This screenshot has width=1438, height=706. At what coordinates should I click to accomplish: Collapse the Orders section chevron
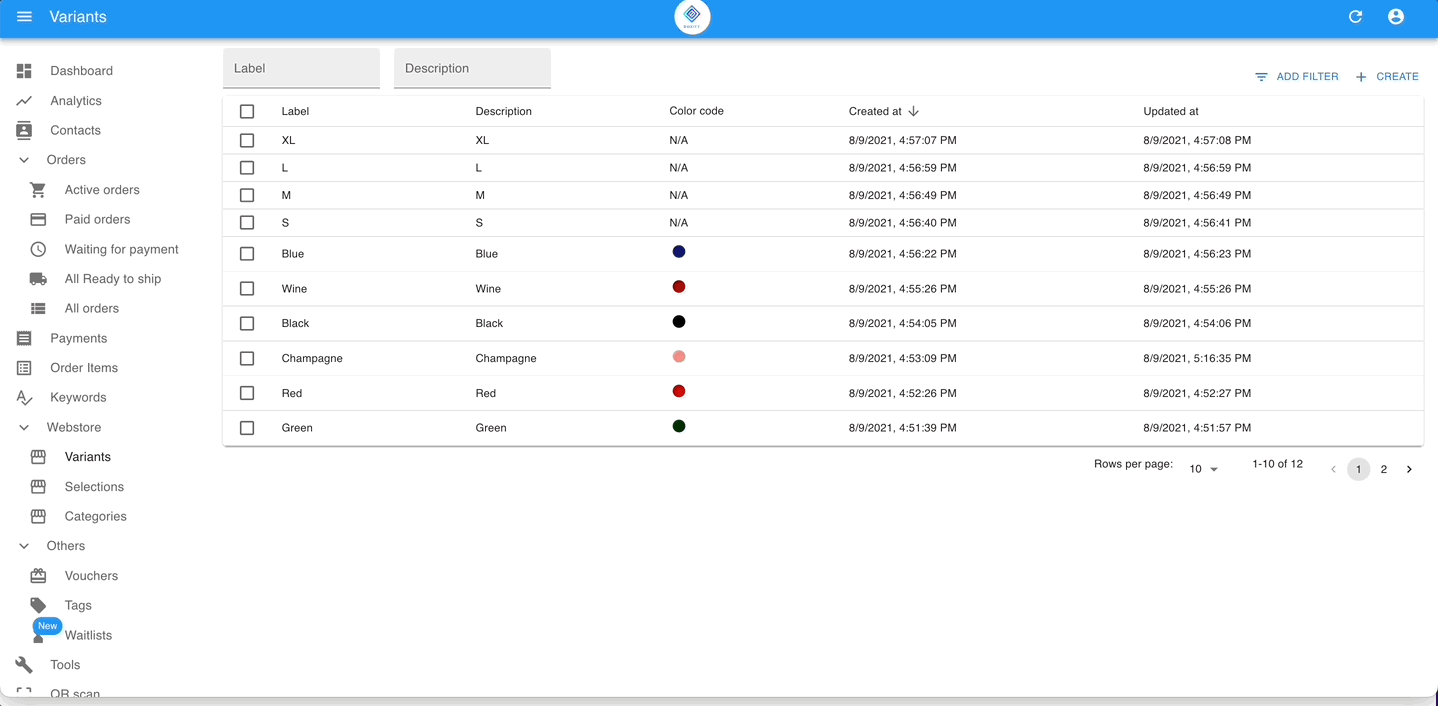click(x=24, y=160)
